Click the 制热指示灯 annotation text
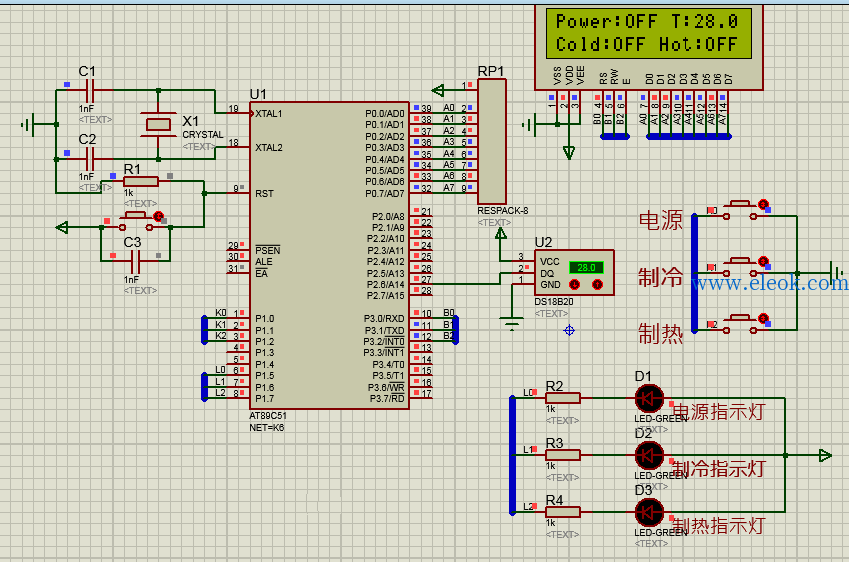849x562 pixels. [x=719, y=525]
